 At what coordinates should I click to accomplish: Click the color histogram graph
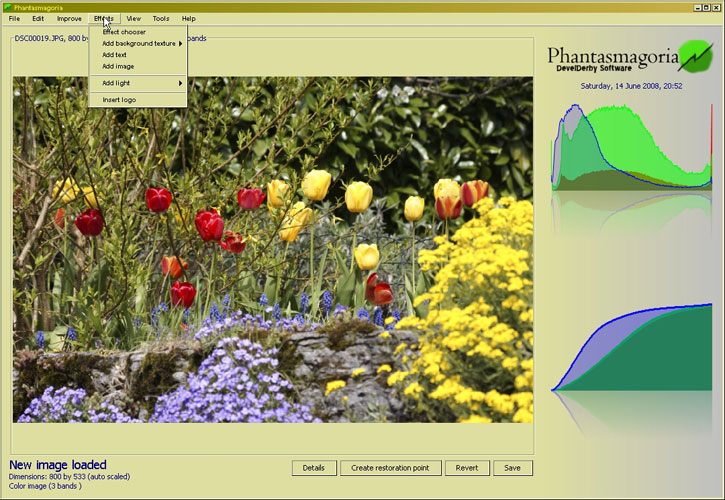tap(632, 148)
